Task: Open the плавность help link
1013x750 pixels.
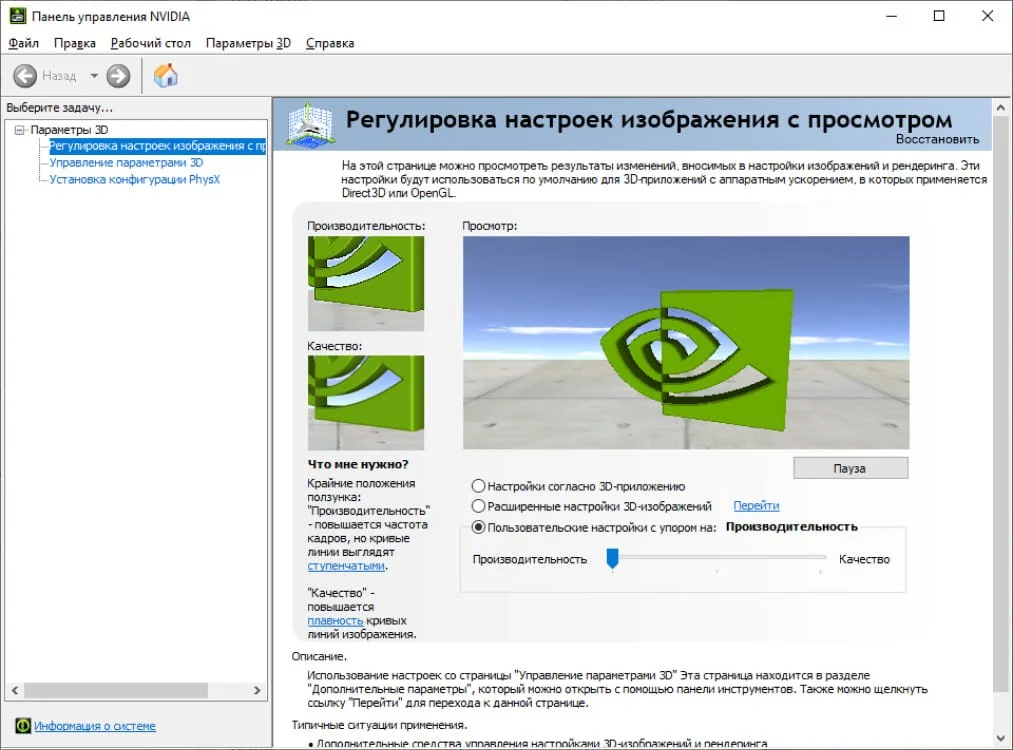Action: [335, 621]
